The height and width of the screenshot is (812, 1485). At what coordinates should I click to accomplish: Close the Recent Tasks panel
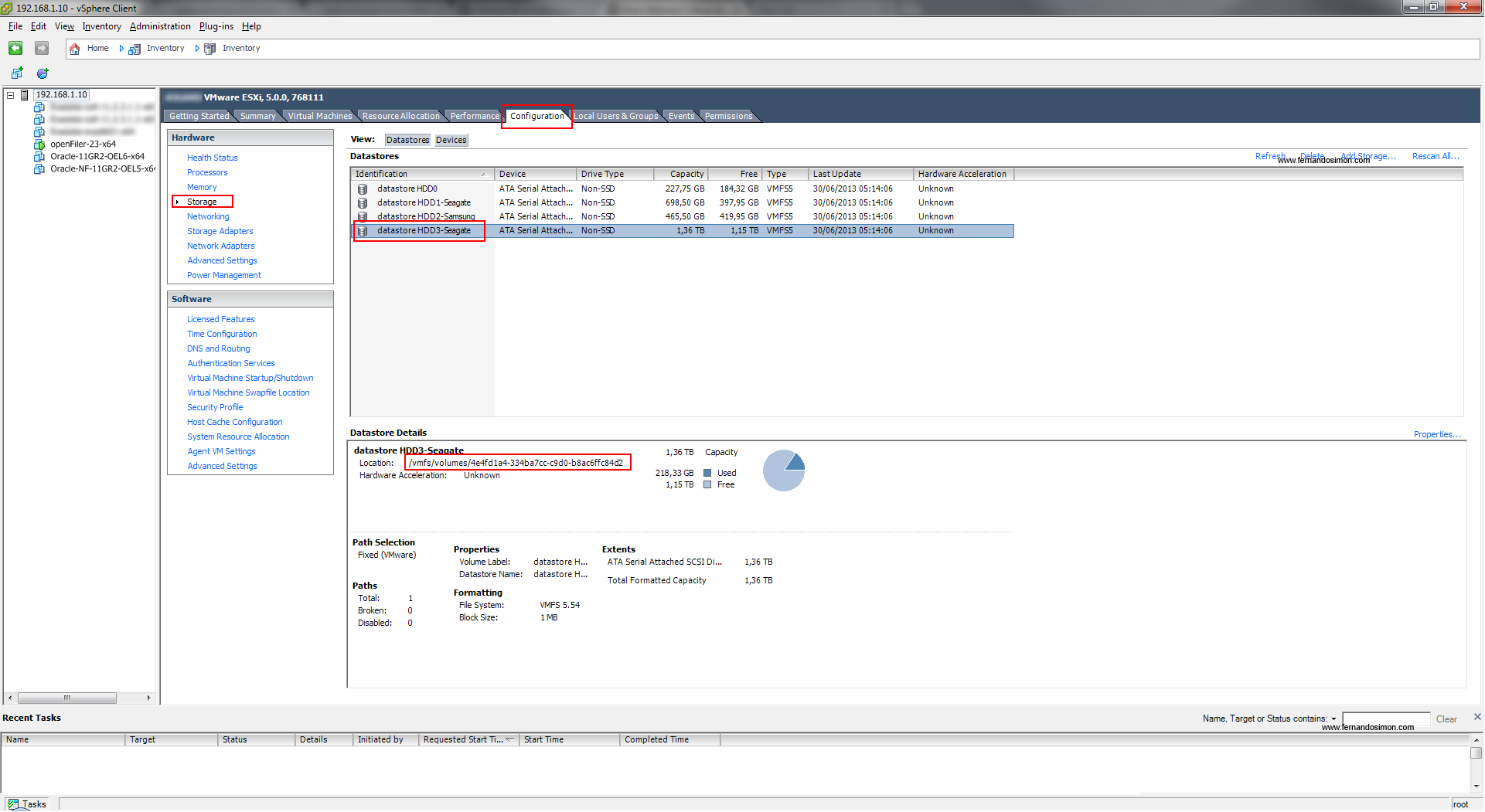pos(1477,717)
